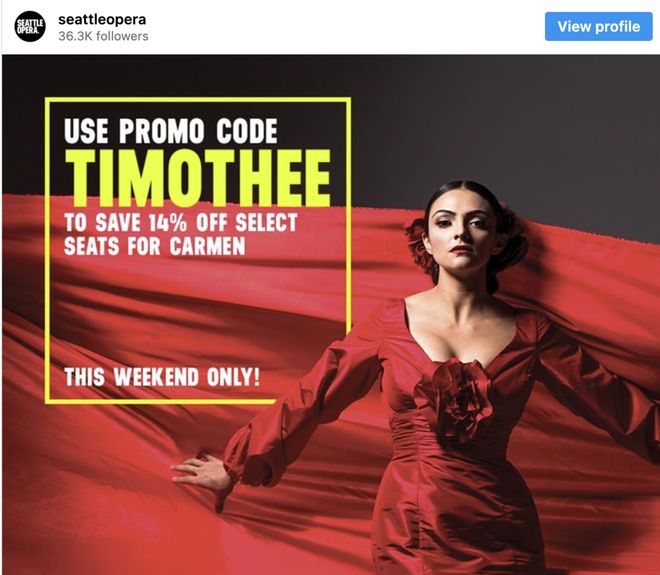Click the THIS WEEKEND ONLY! text
The height and width of the screenshot is (575, 660).
pyautogui.click(x=162, y=377)
